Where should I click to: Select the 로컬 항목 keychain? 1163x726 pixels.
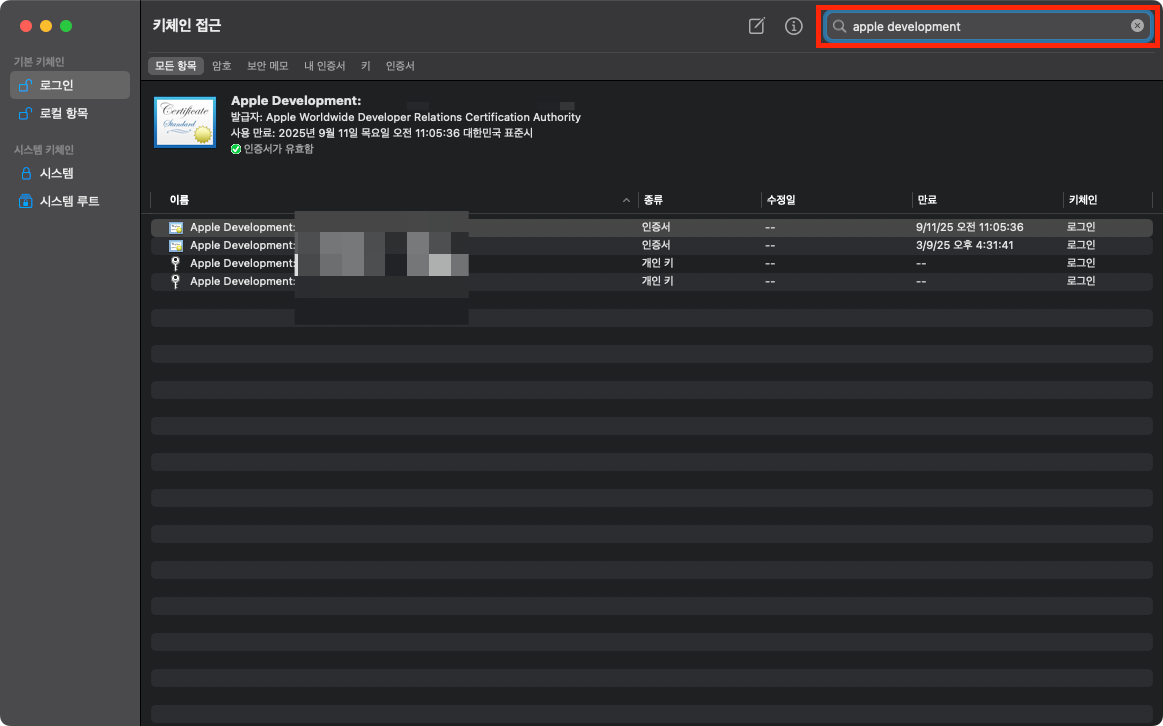pyautogui.click(x=70, y=113)
